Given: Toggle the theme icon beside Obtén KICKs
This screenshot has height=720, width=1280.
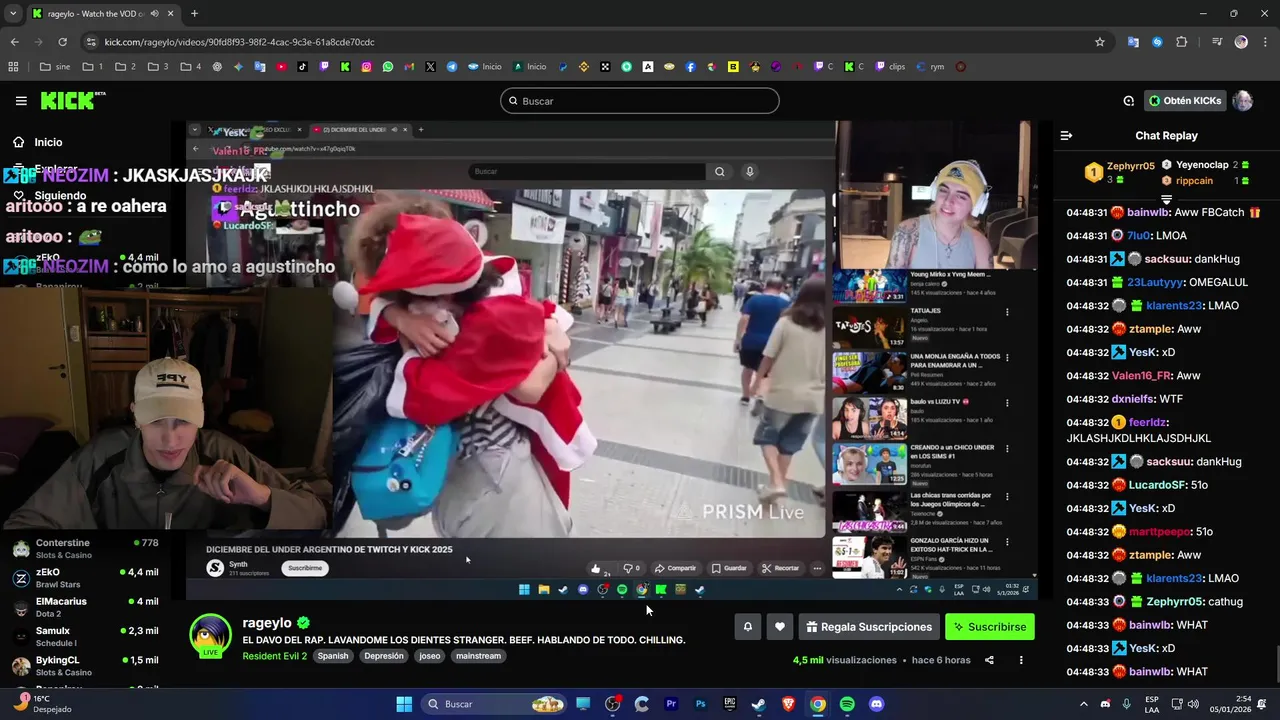Looking at the screenshot, I should pyautogui.click(x=1129, y=101).
